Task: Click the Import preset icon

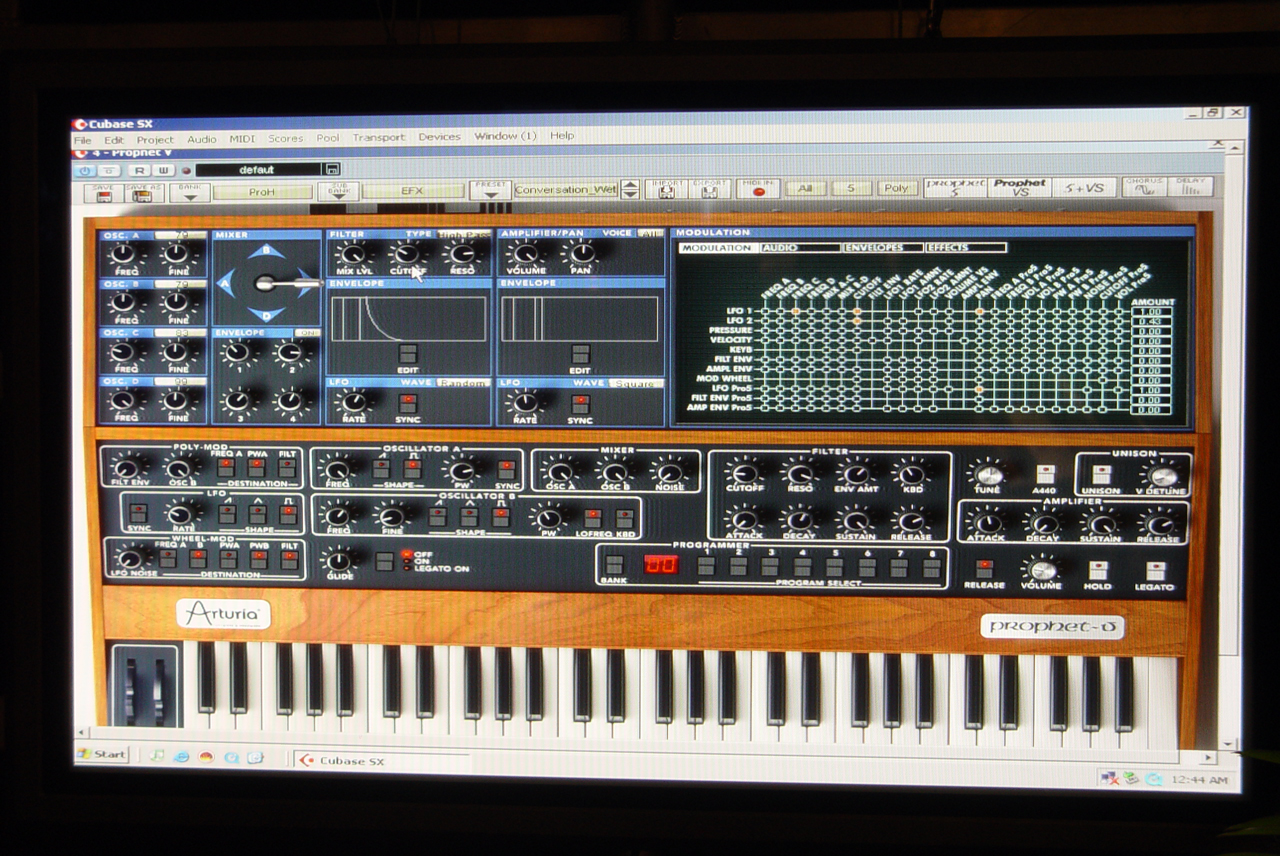Action: pos(665,189)
